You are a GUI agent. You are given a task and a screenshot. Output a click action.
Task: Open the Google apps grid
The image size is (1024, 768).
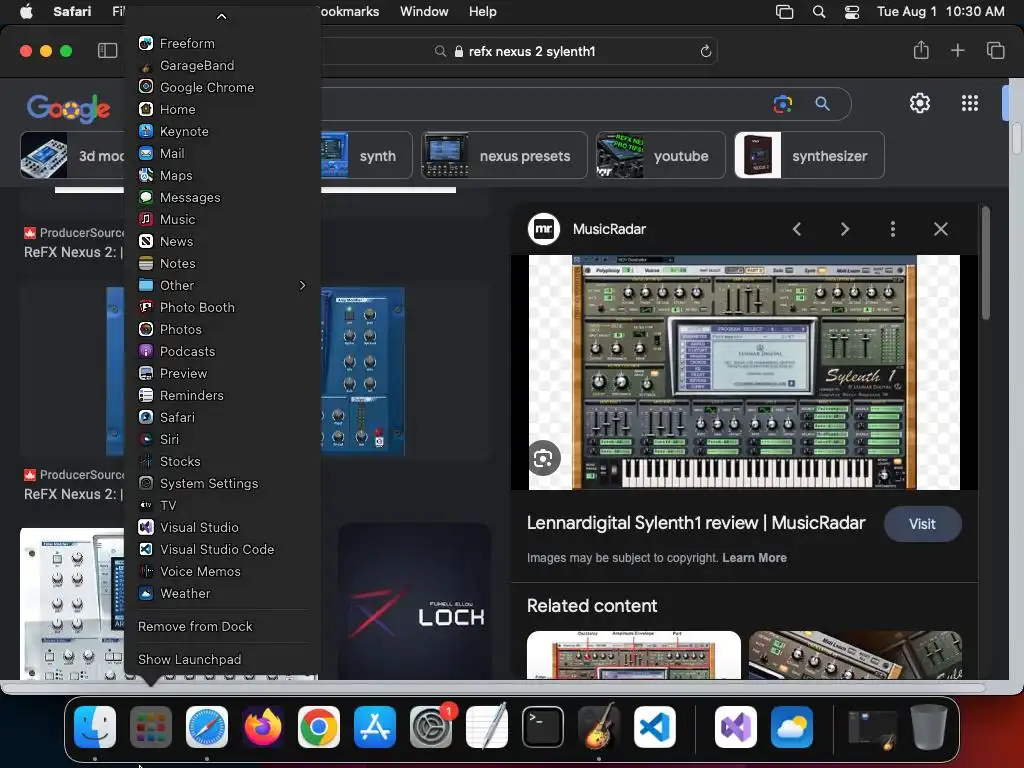pos(970,103)
